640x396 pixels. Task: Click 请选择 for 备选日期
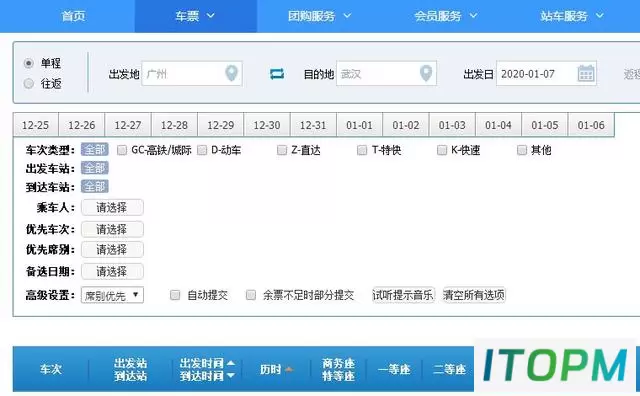tap(112, 271)
